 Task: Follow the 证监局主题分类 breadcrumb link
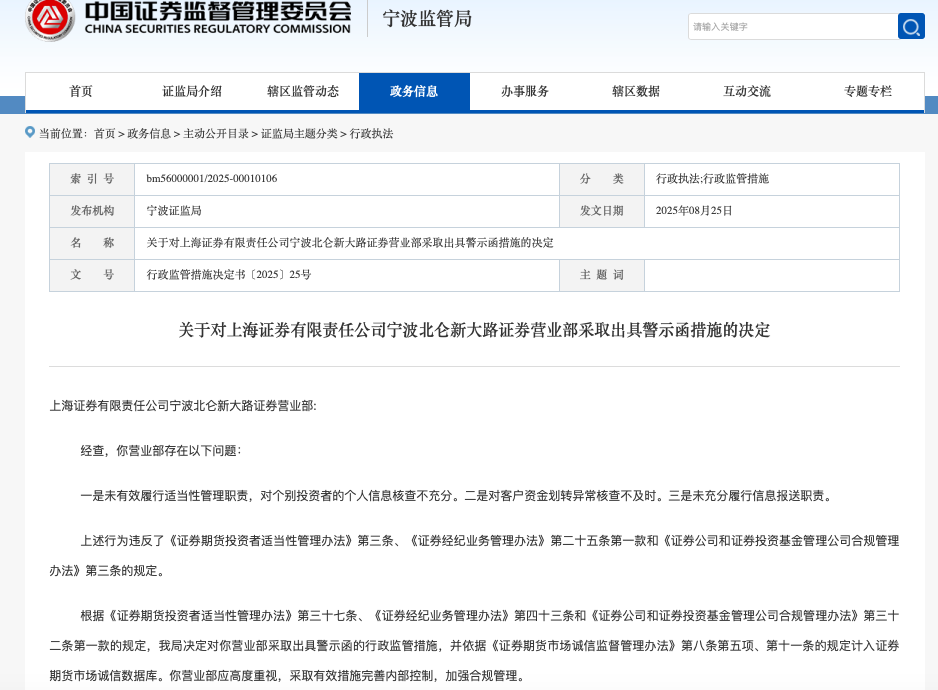[299, 133]
